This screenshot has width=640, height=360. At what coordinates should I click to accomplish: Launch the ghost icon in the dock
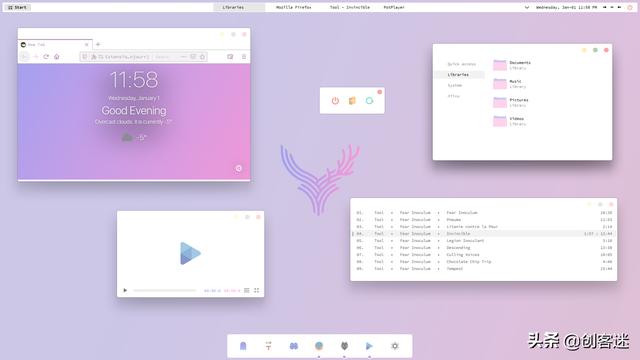click(x=243, y=346)
